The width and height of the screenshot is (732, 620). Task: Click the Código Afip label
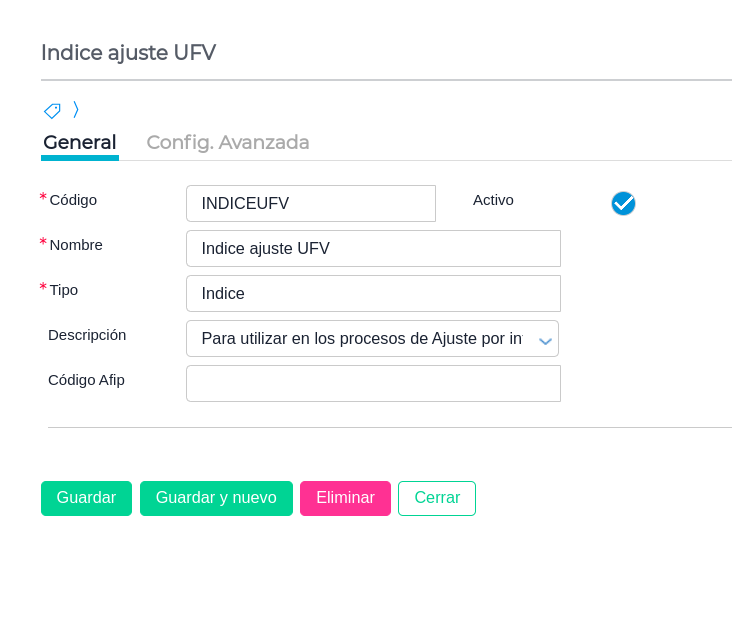coord(86,380)
